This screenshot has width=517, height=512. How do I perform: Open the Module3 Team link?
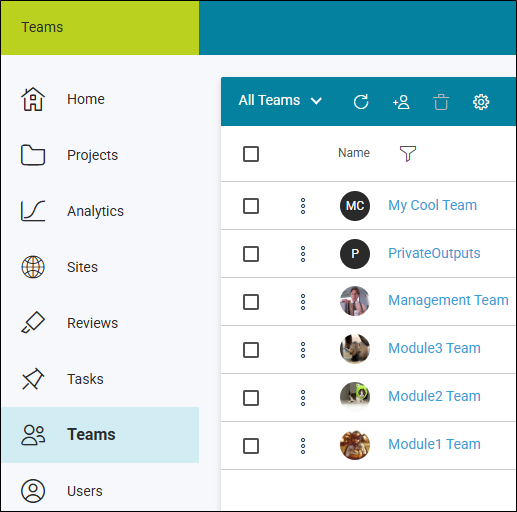point(434,348)
